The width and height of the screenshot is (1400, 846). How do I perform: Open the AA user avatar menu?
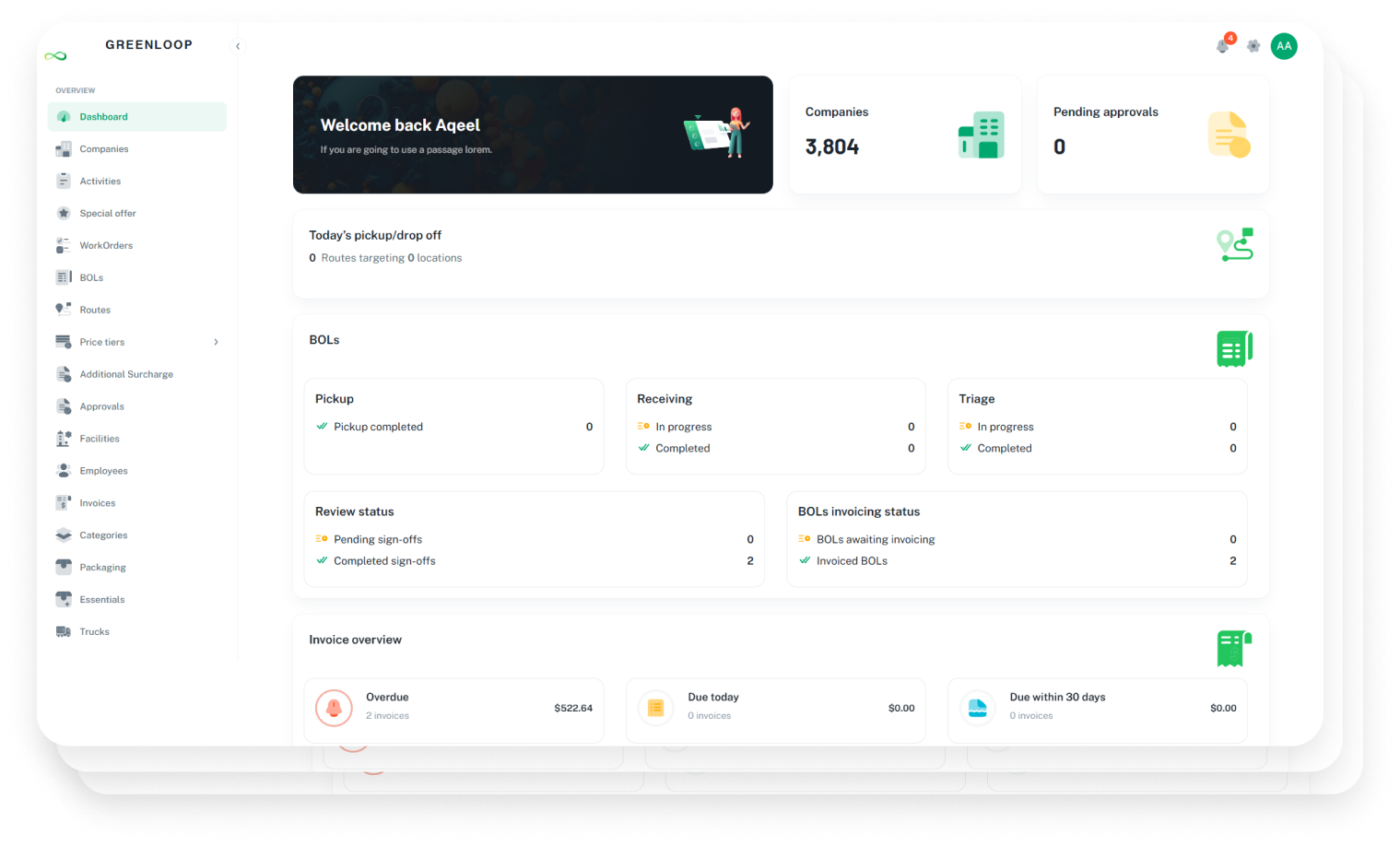pos(1284,46)
